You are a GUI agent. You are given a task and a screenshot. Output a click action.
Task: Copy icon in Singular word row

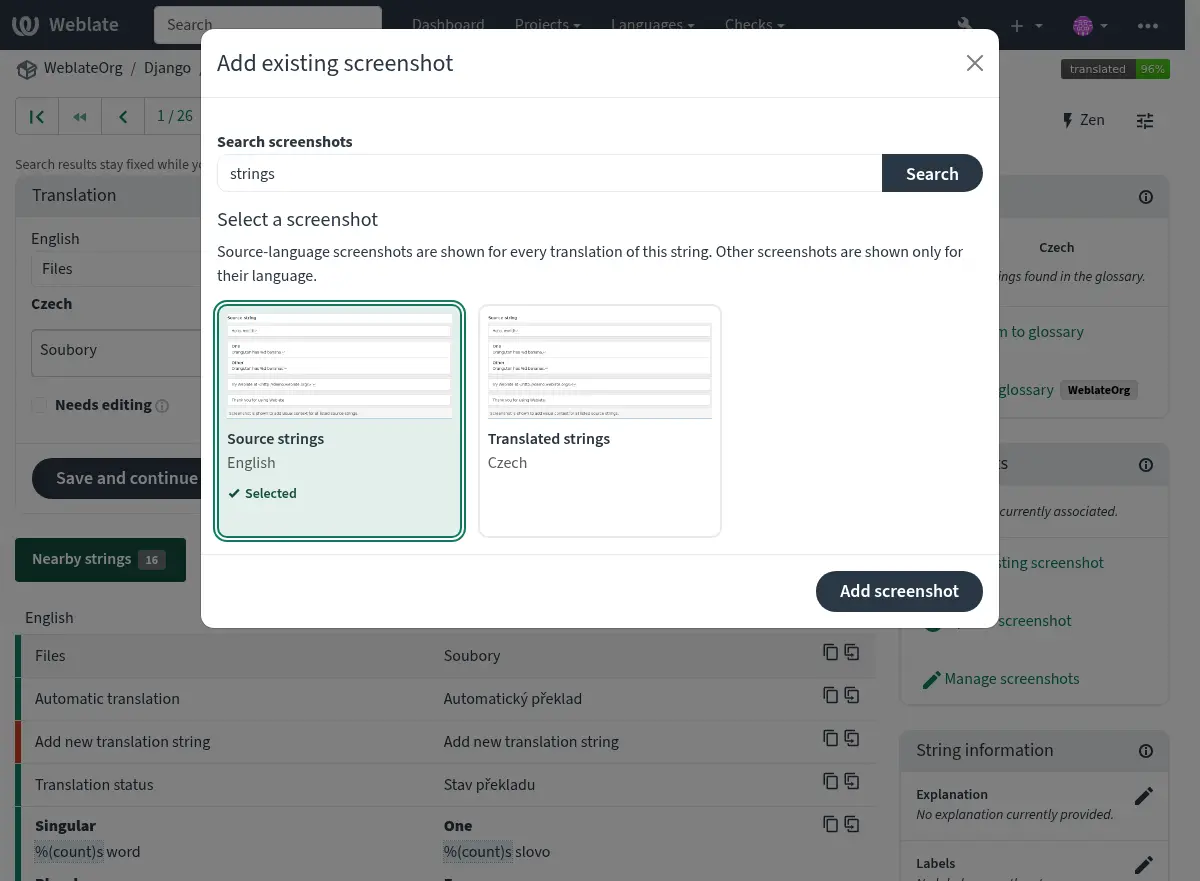tap(830, 824)
